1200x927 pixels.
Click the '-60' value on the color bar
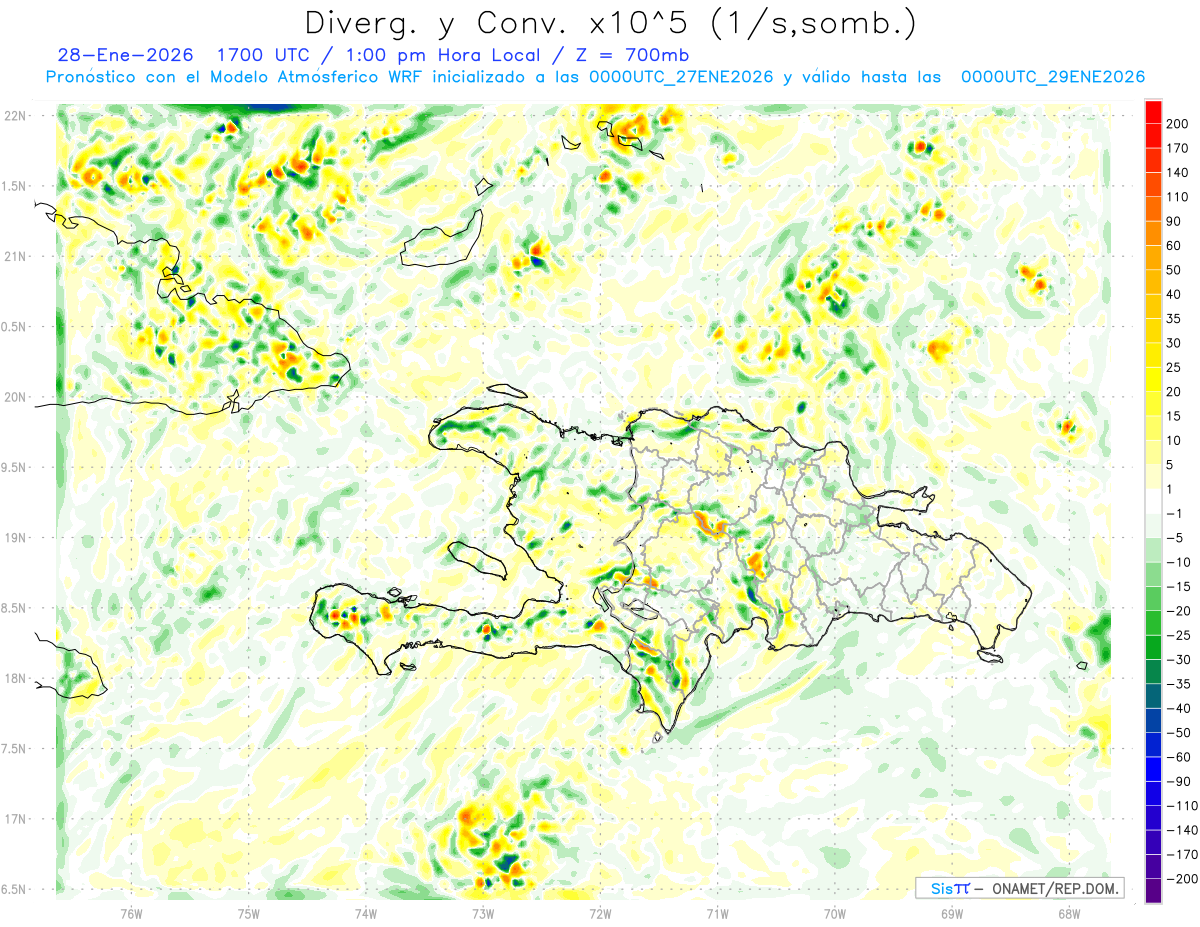tap(1177, 757)
